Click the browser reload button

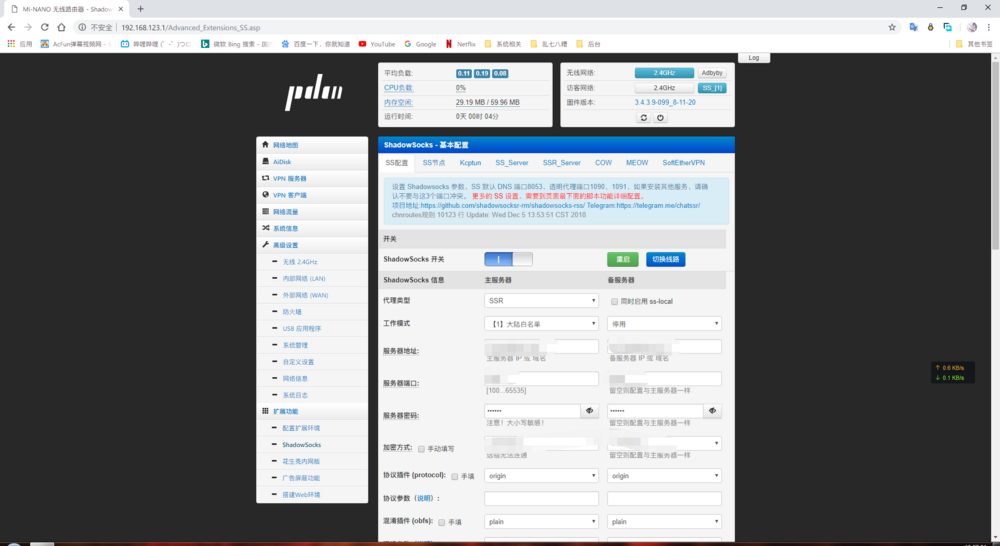pos(44,27)
